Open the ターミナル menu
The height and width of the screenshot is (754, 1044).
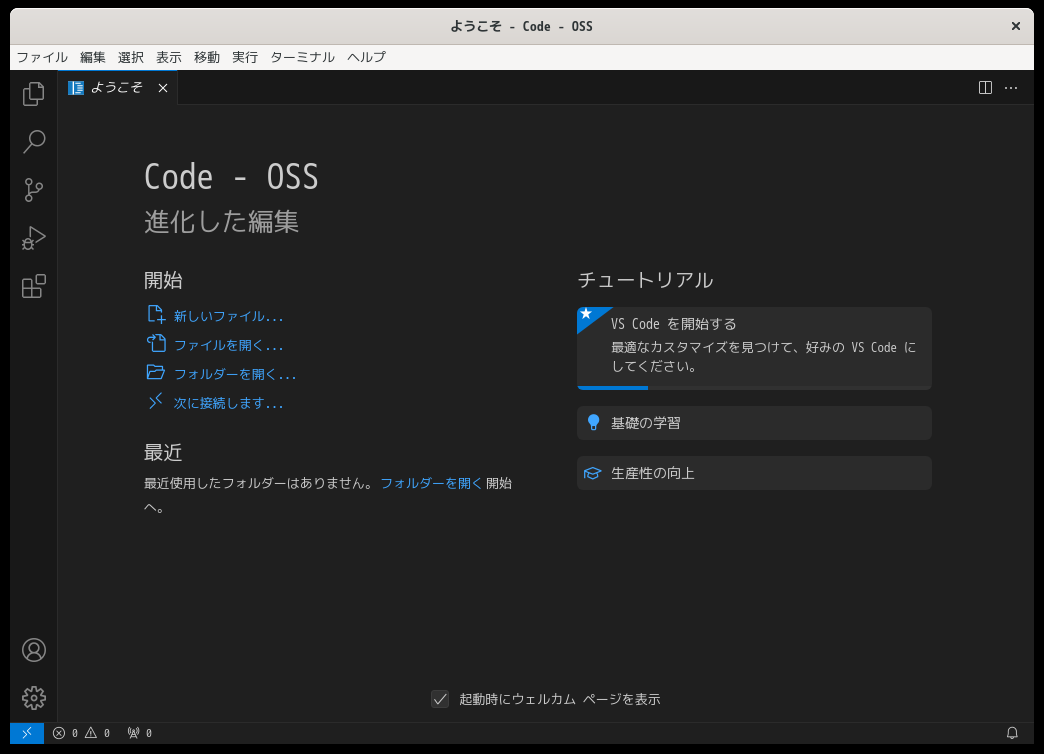coord(302,57)
